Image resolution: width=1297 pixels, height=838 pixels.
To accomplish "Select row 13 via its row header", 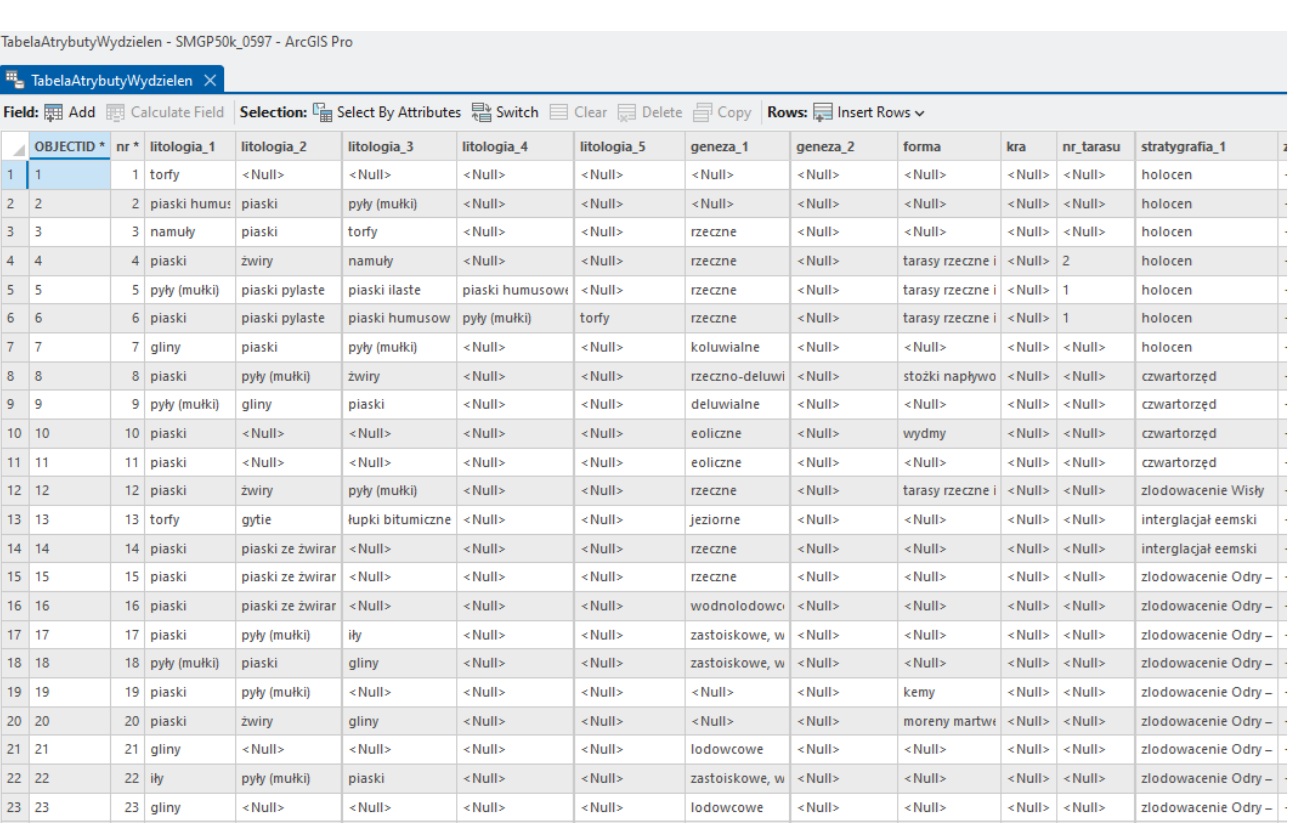I will coord(14,520).
